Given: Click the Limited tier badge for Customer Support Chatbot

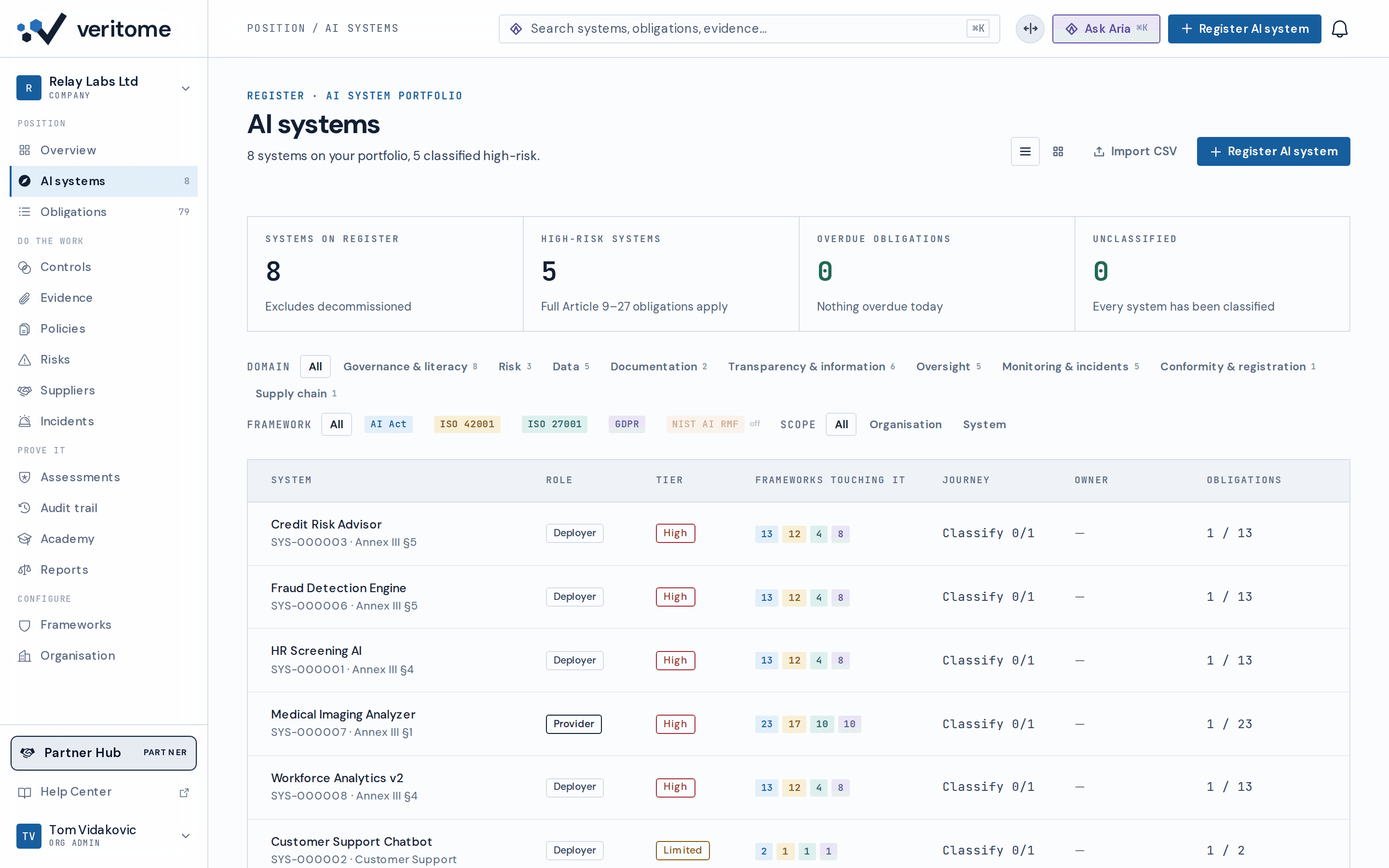Looking at the screenshot, I should pyautogui.click(x=682, y=850).
